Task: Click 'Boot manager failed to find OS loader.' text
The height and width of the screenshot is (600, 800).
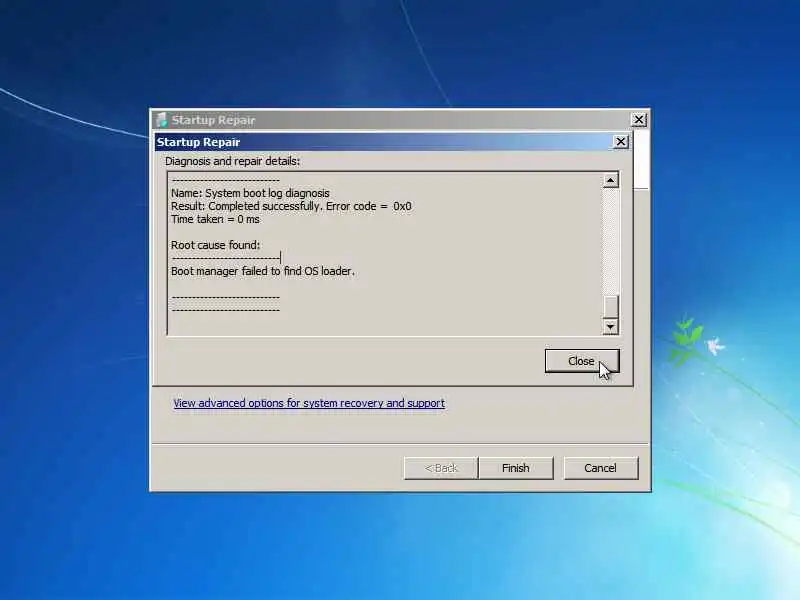Action: coord(262,271)
